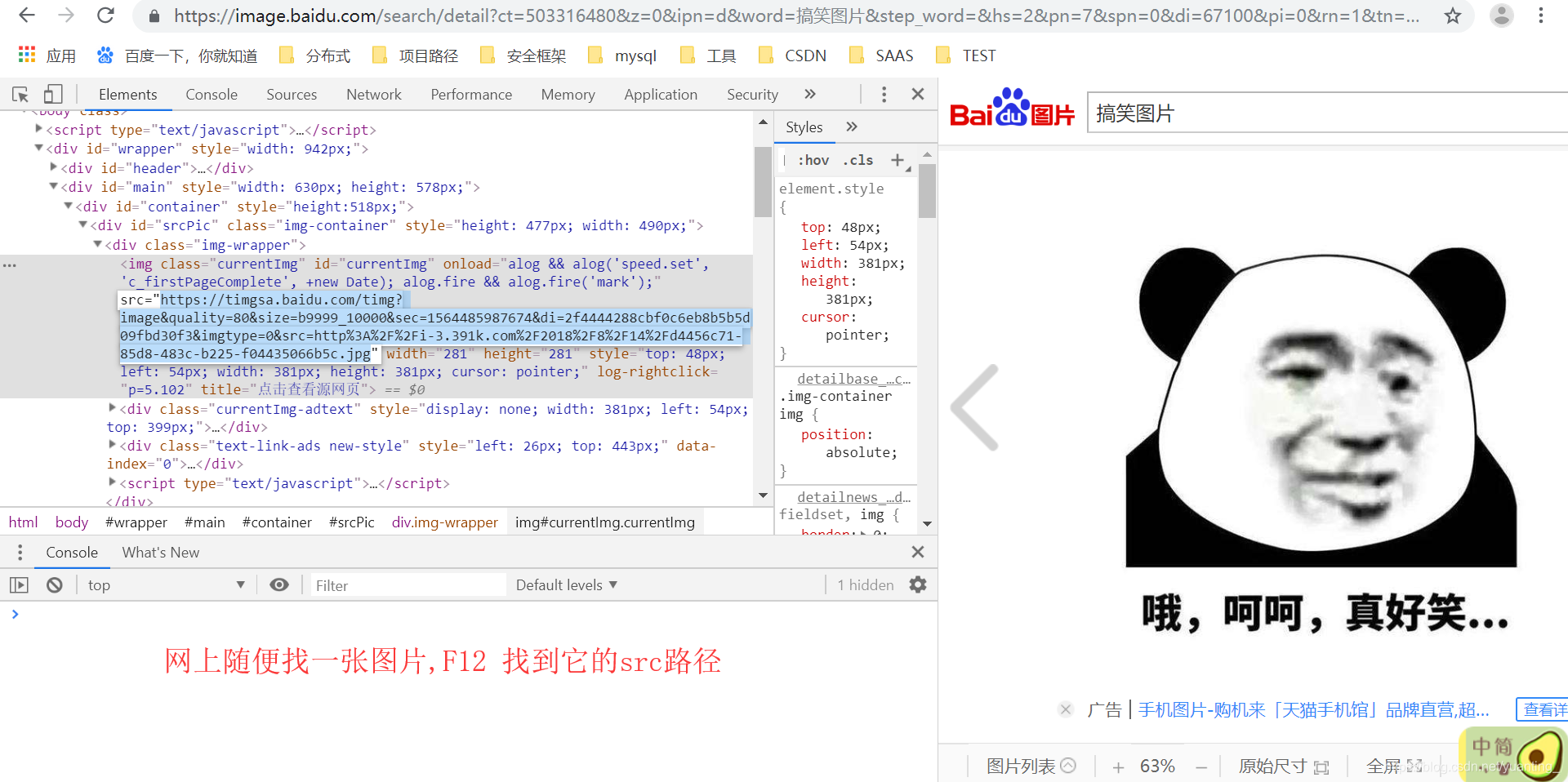Open DevTools customize three-dot menu
Image resolution: width=1568 pixels, height=782 pixels.
click(x=884, y=95)
